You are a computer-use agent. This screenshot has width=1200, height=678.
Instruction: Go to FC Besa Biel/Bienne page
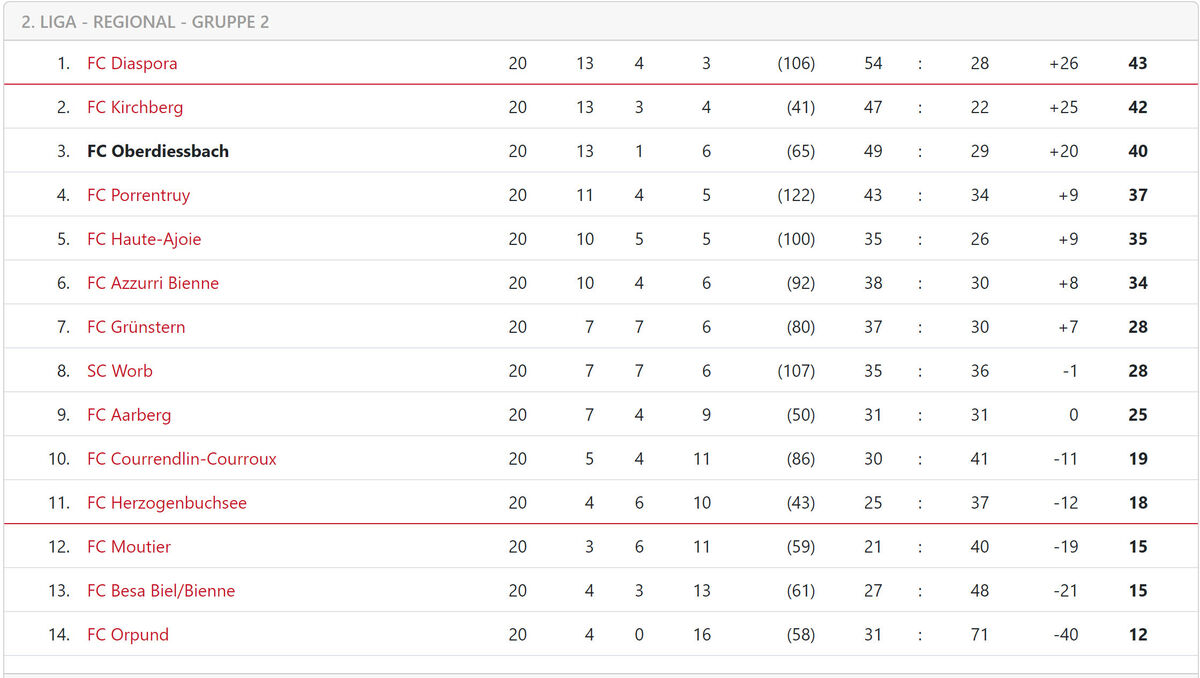point(161,591)
